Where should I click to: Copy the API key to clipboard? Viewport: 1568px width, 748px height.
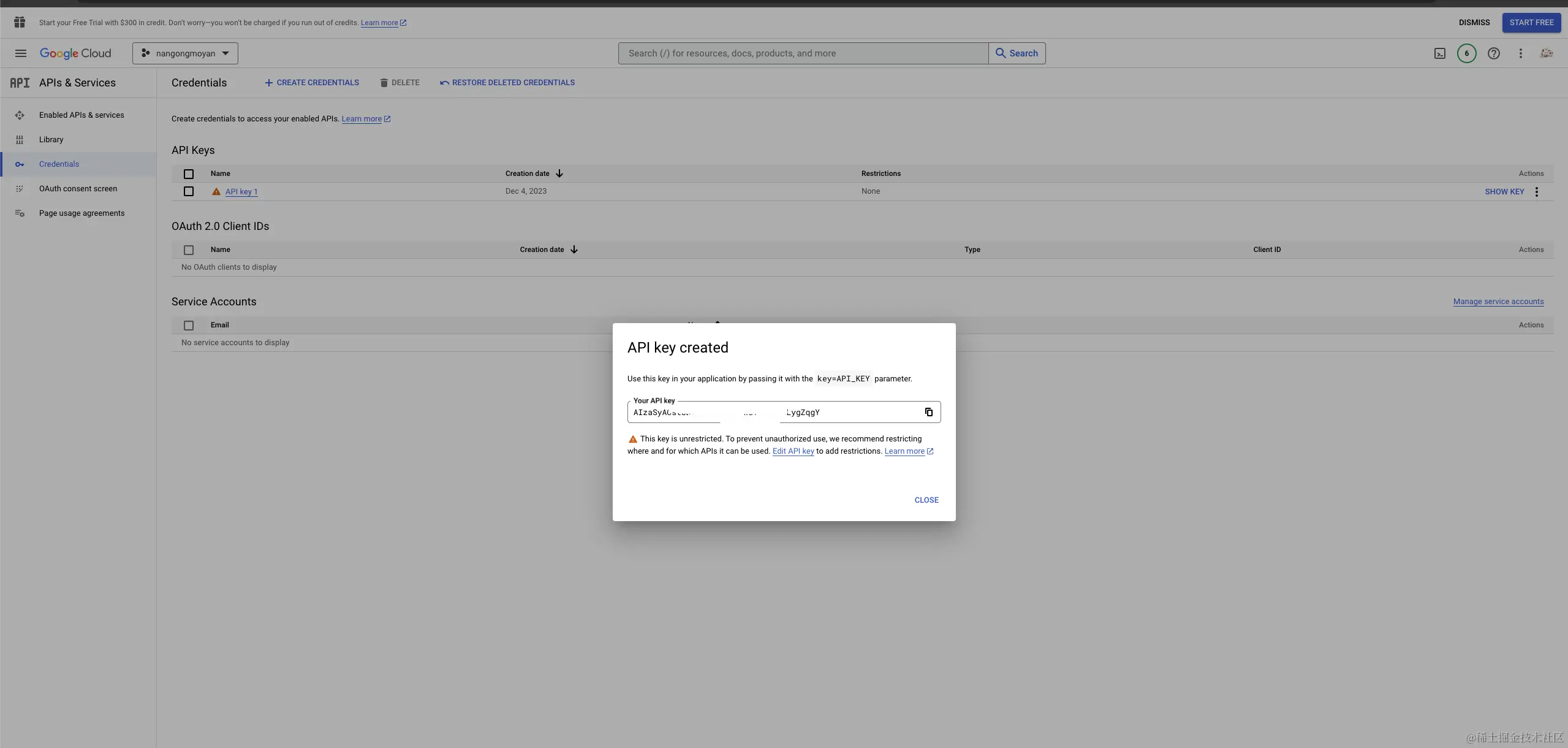[x=928, y=412]
